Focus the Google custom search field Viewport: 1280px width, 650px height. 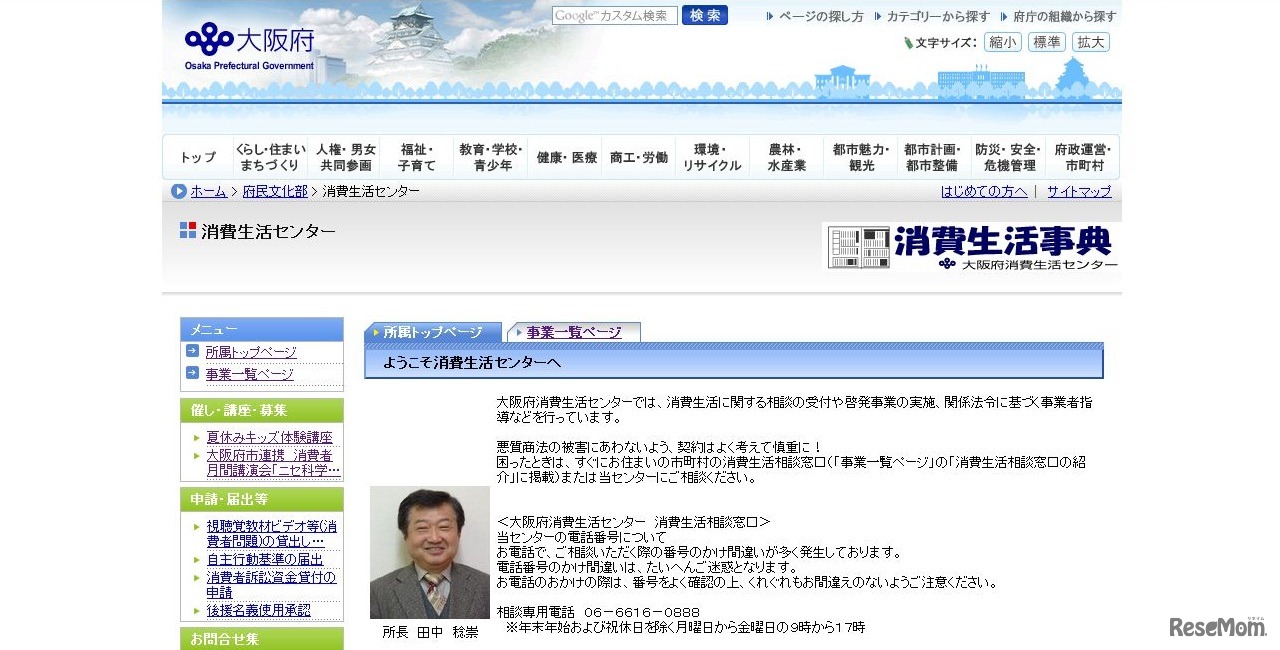click(x=615, y=16)
